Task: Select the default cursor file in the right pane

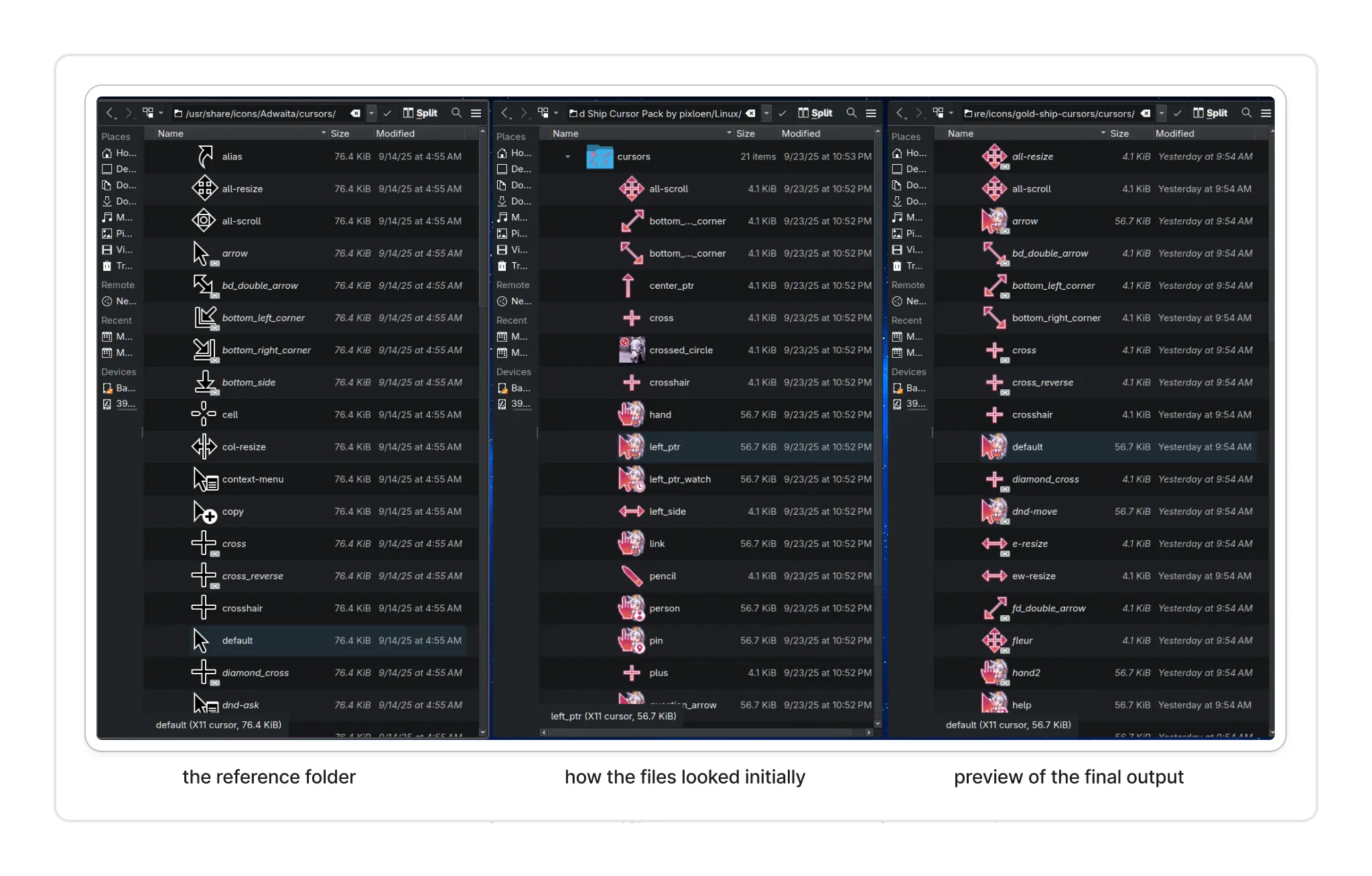Action: click(1028, 446)
